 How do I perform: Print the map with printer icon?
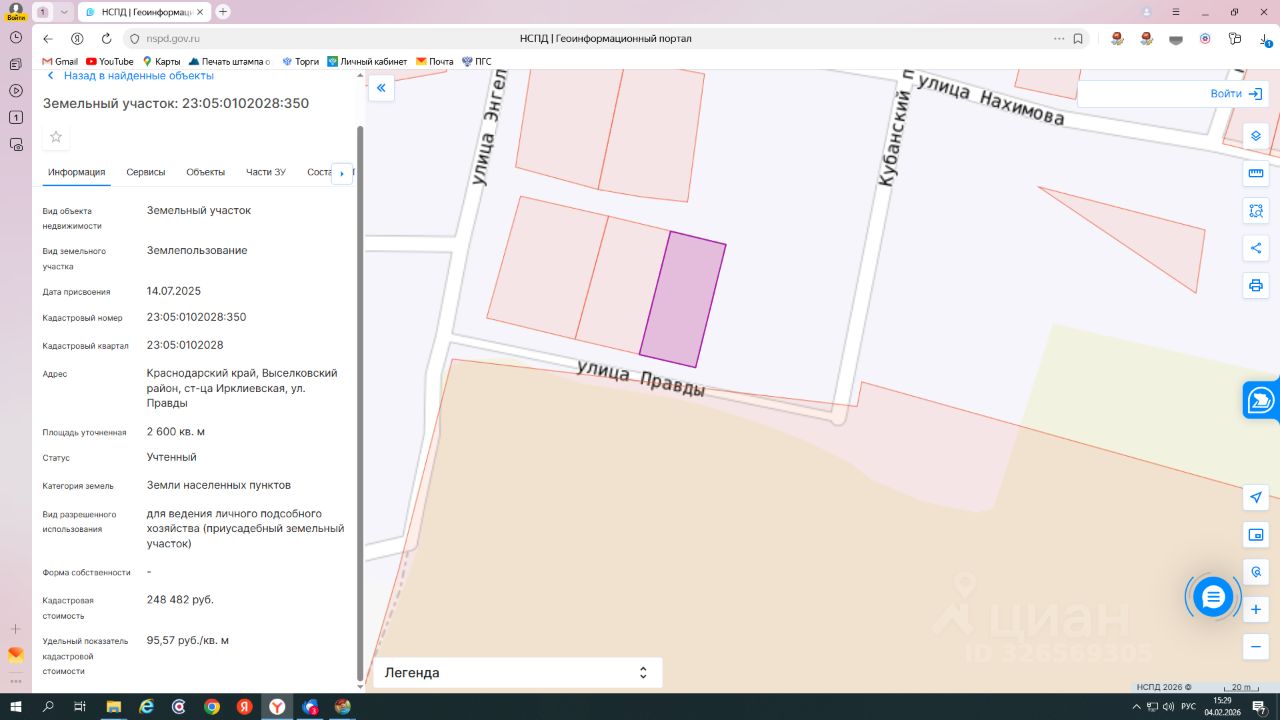tap(1256, 286)
